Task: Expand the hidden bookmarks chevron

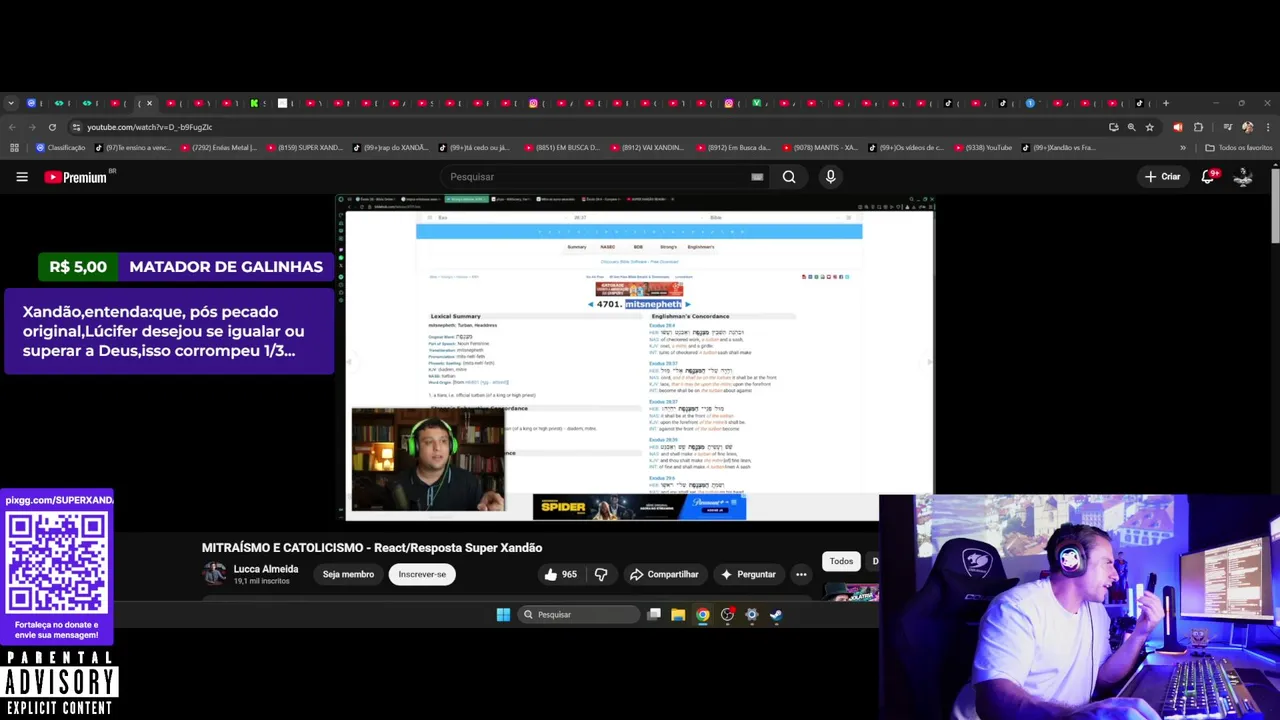Action: [x=1183, y=148]
